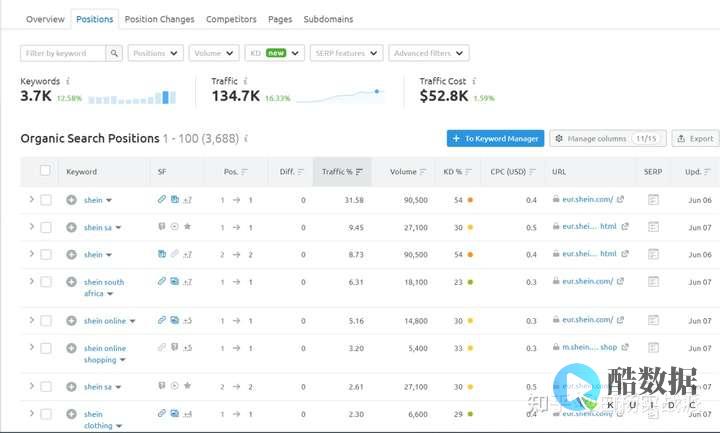Click the Keyword column header
The height and width of the screenshot is (433, 720).
point(81,172)
